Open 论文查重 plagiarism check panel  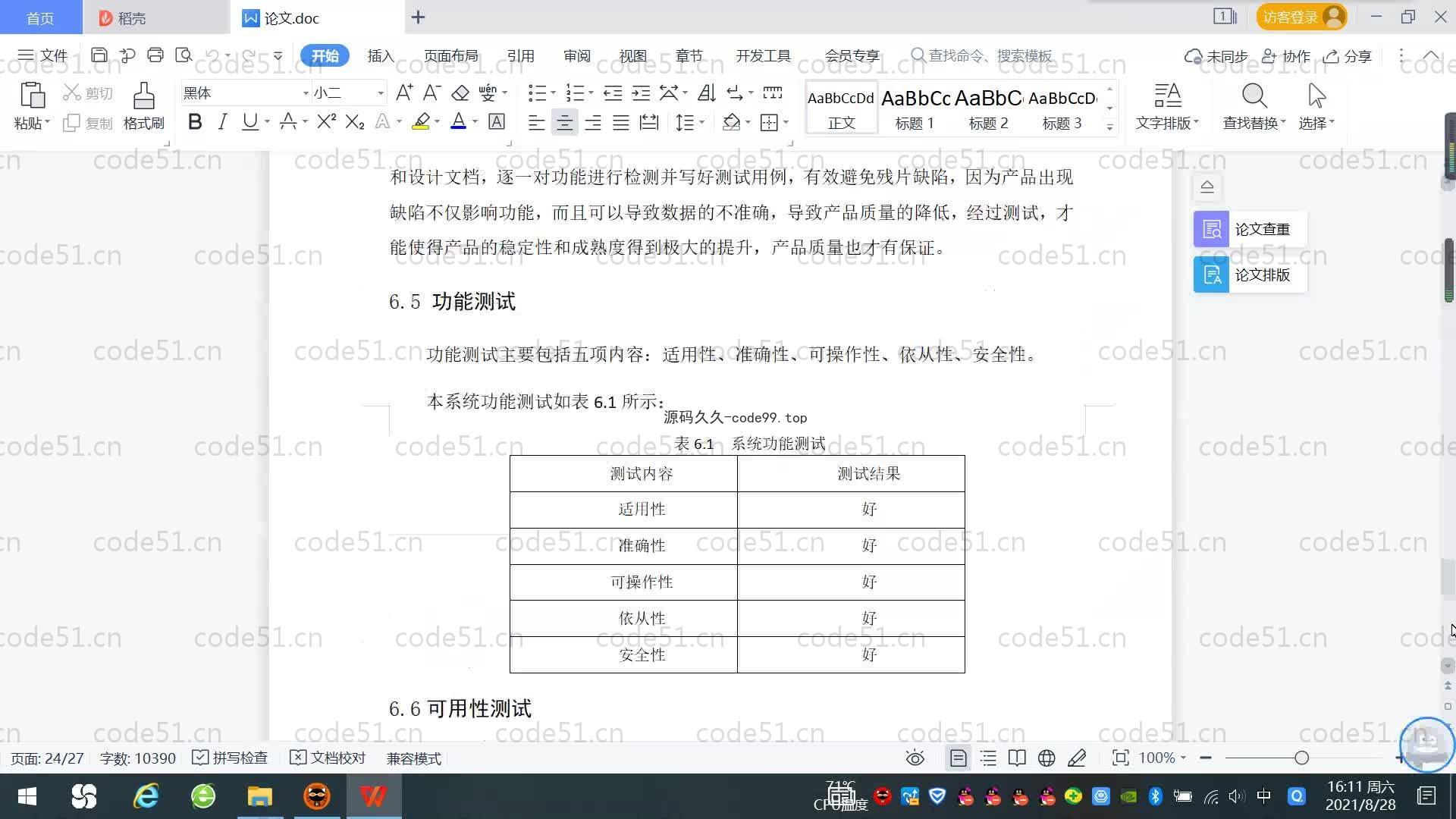tap(1250, 229)
